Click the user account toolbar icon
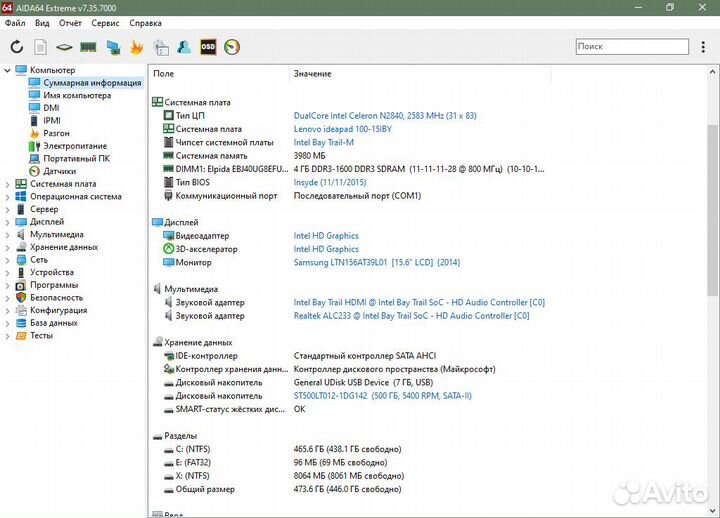The width and height of the screenshot is (720, 518). point(184,47)
